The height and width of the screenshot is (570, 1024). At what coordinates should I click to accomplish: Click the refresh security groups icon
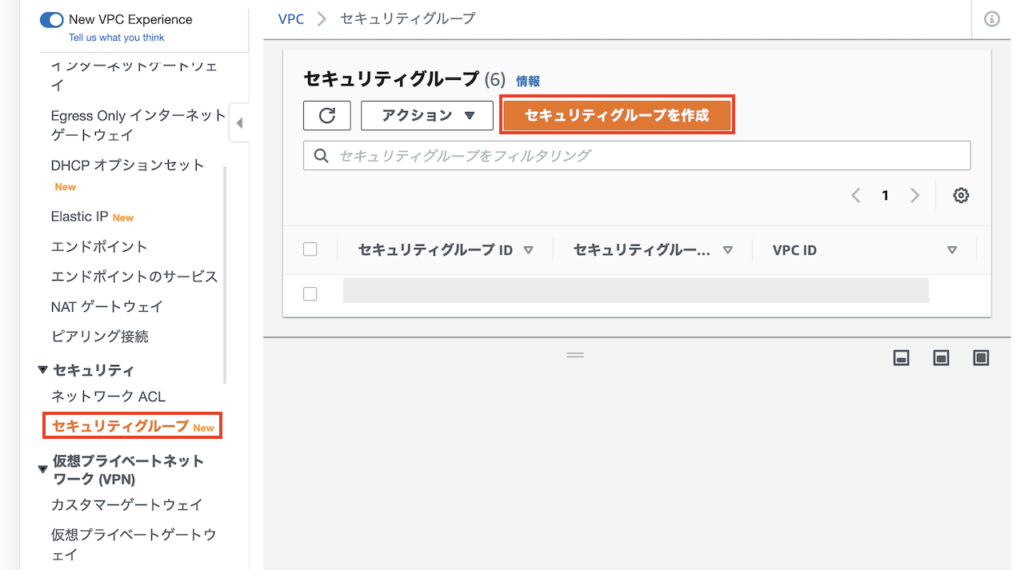[x=326, y=115]
